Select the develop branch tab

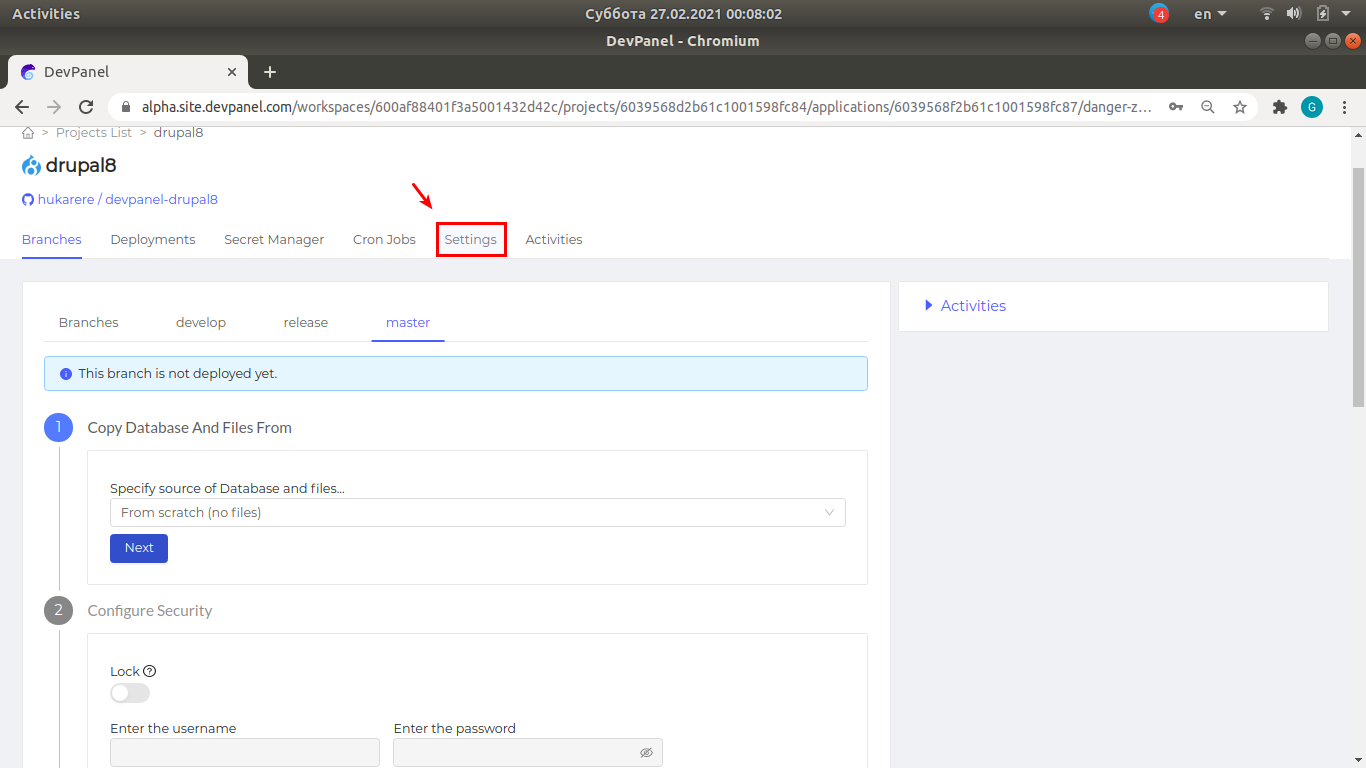(x=200, y=322)
